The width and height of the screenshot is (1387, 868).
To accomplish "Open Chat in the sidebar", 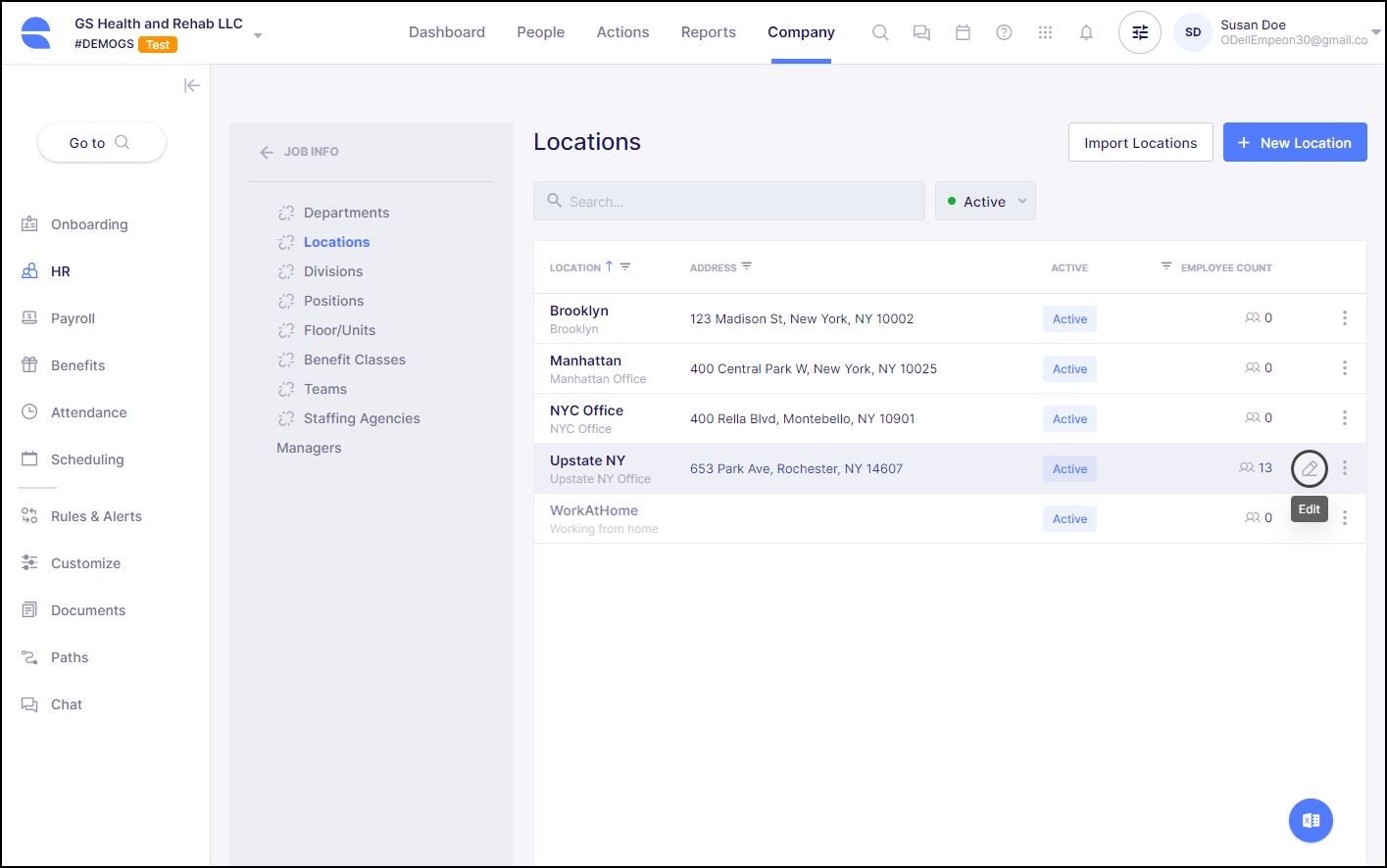I will click(52, 704).
